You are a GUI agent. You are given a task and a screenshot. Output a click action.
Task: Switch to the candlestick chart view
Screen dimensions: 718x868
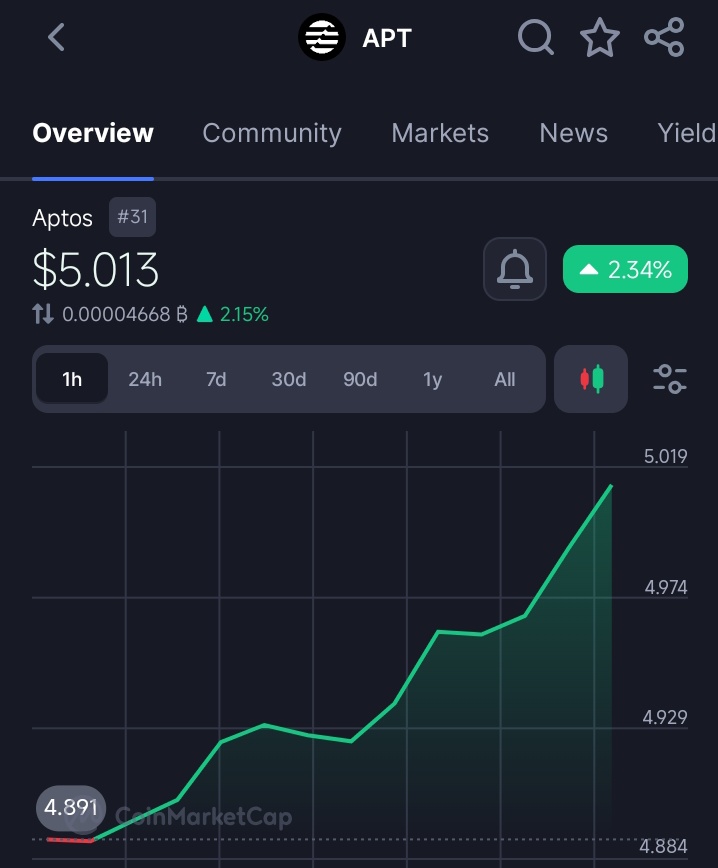[591, 379]
